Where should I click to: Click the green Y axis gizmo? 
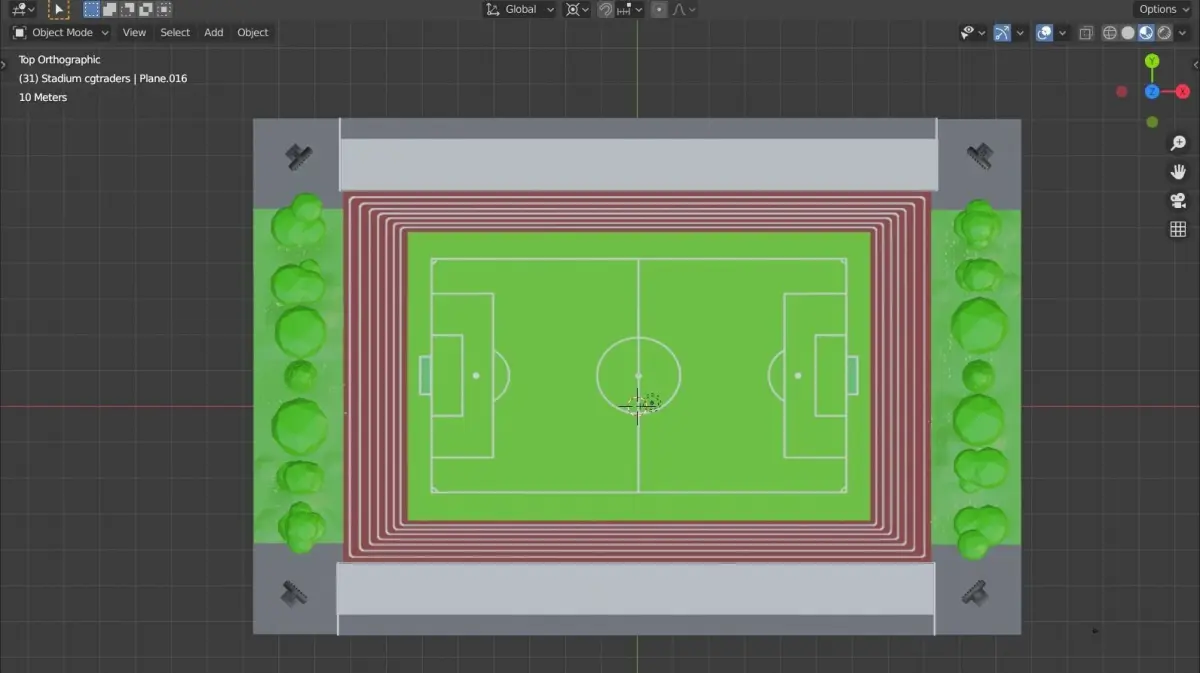[1152, 61]
